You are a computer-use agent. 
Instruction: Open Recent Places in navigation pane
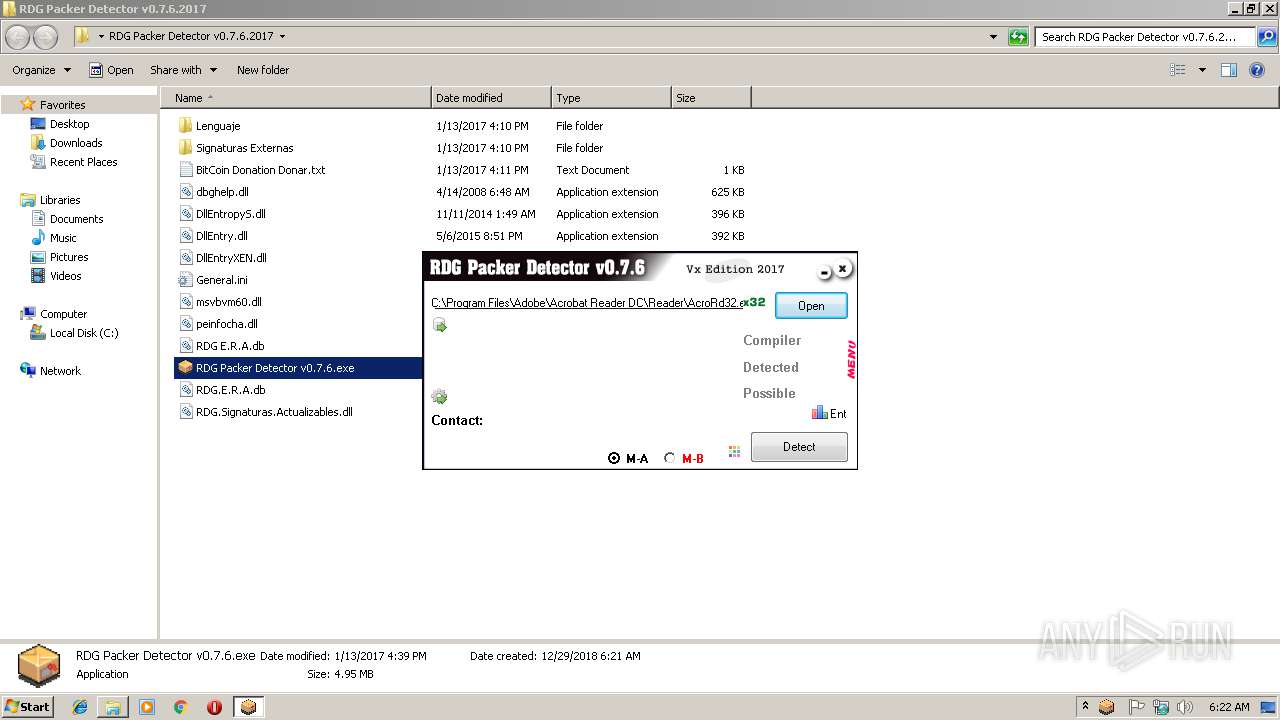[x=83, y=162]
